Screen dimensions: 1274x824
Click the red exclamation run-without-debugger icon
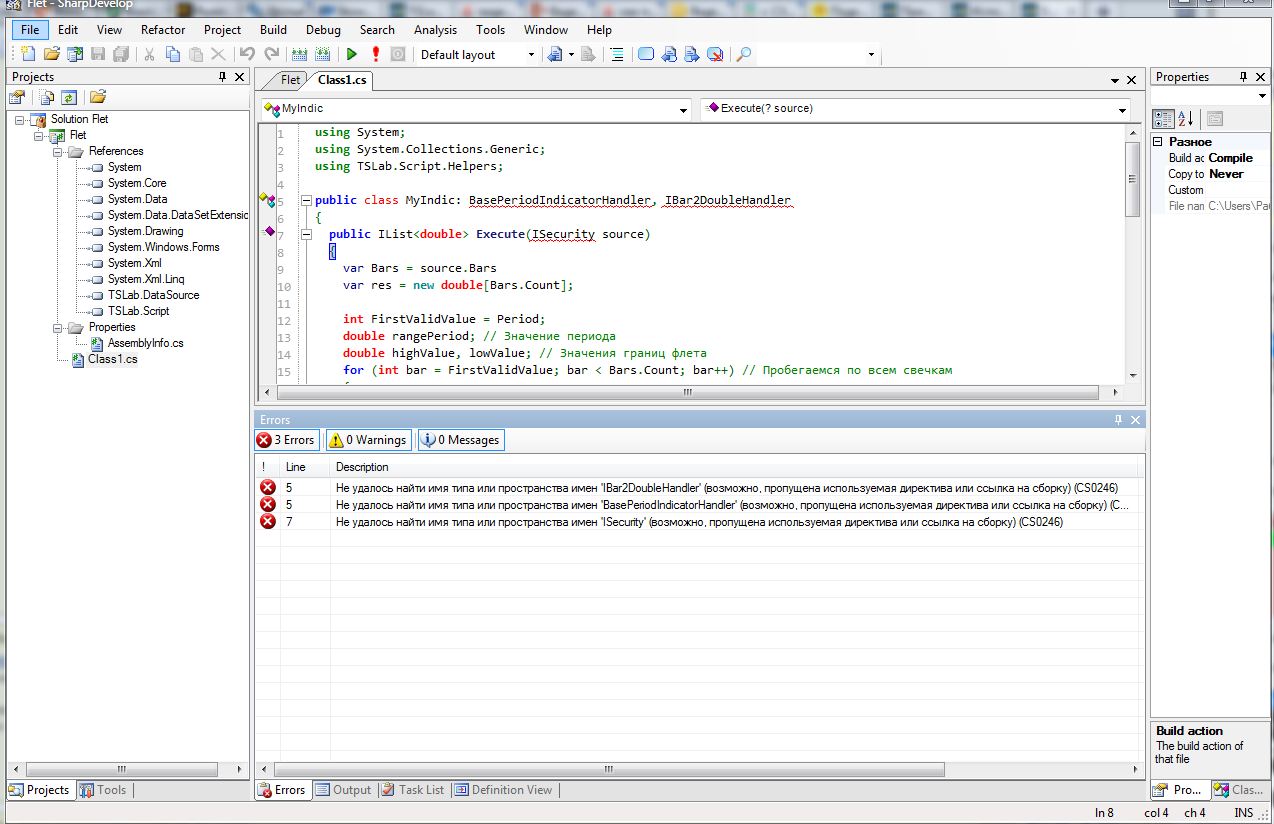375,55
